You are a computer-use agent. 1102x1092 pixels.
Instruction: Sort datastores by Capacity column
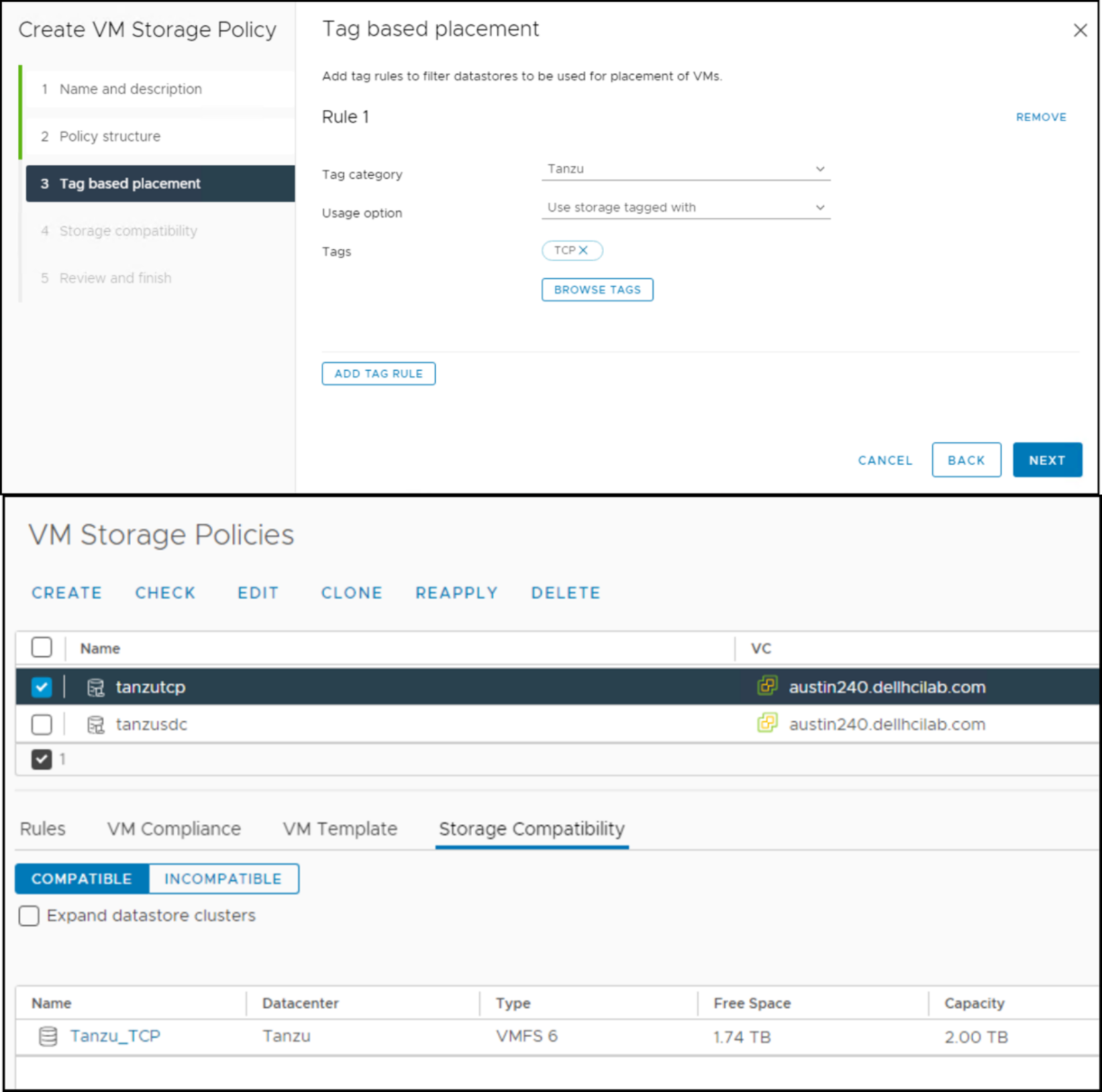pyautogui.click(x=974, y=1003)
